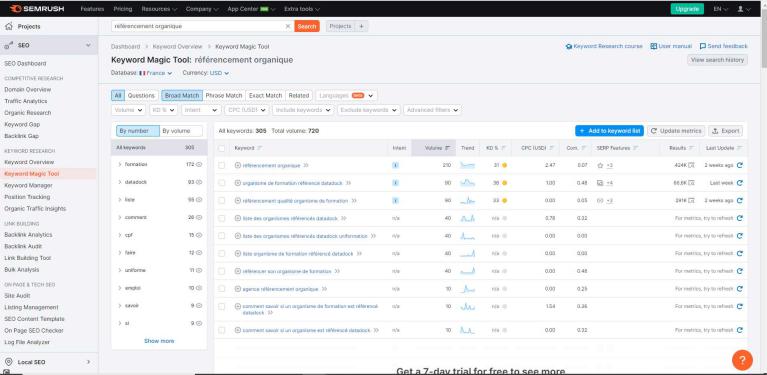767x375 pixels.
Task: Click the Export button
Action: tap(725, 131)
